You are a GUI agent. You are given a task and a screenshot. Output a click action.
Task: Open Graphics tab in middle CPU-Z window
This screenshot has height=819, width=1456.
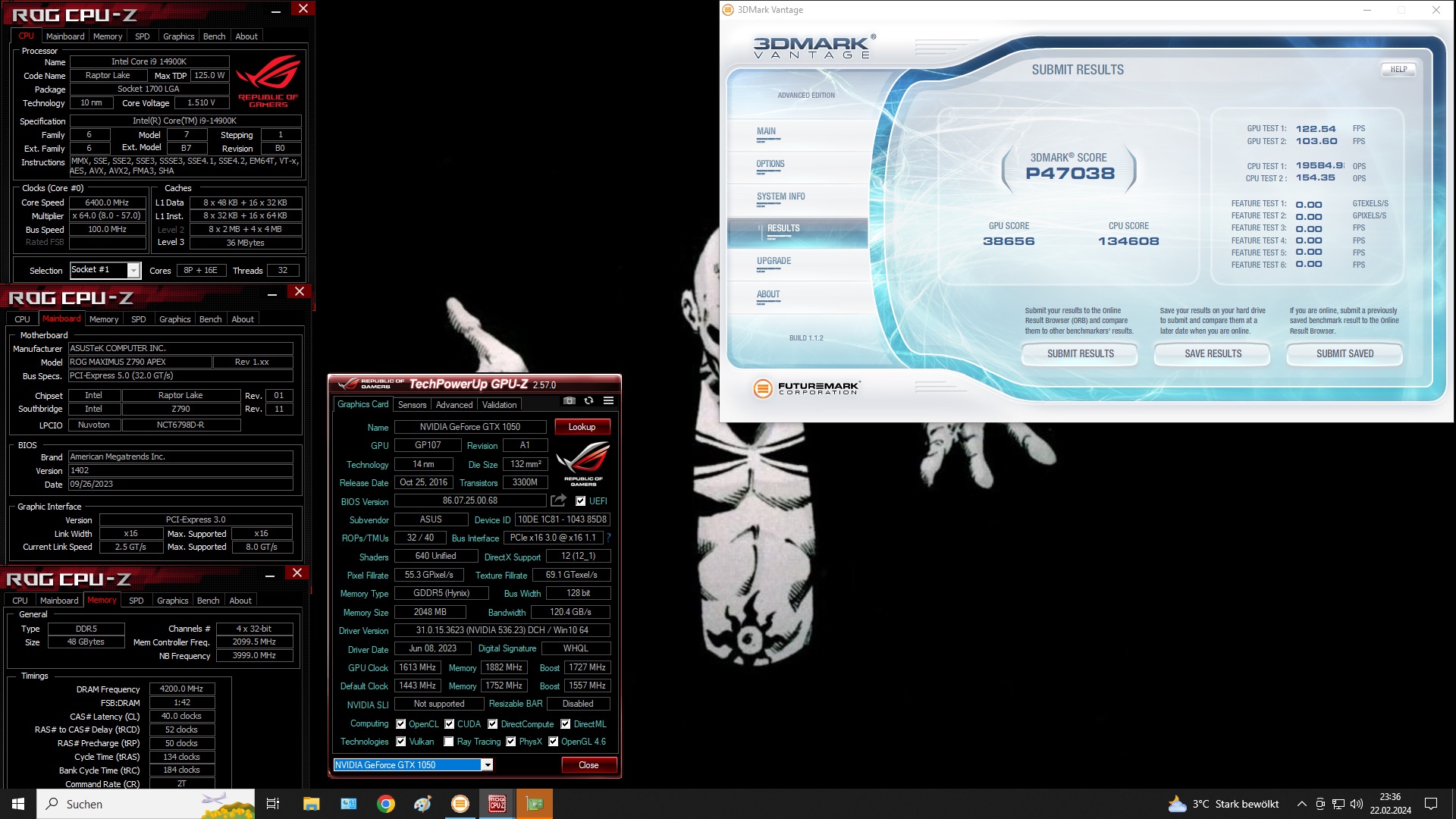click(174, 319)
